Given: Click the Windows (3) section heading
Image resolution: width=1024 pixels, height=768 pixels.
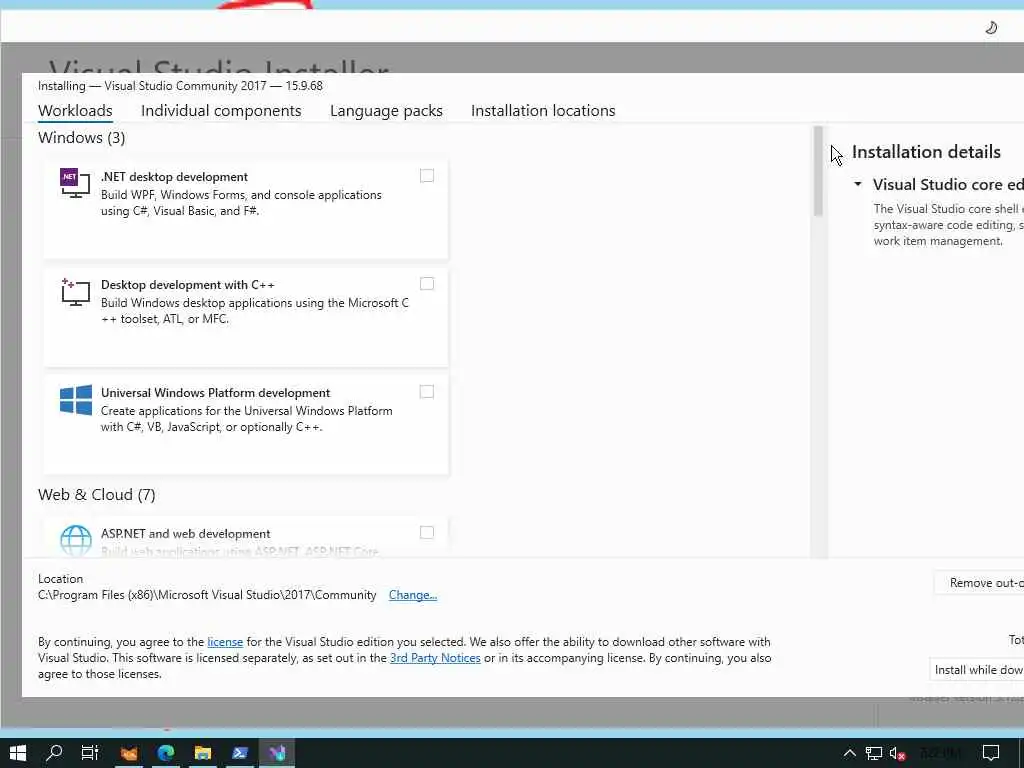Looking at the screenshot, I should [x=82, y=138].
